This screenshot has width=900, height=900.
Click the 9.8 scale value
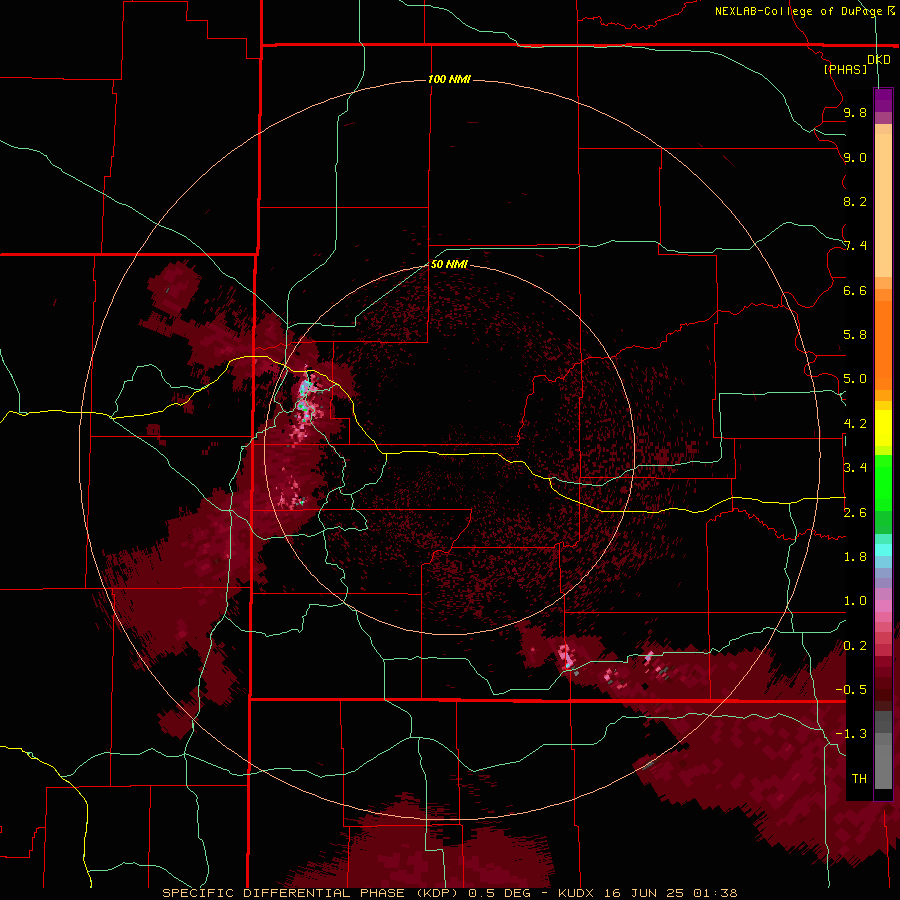[x=855, y=112]
